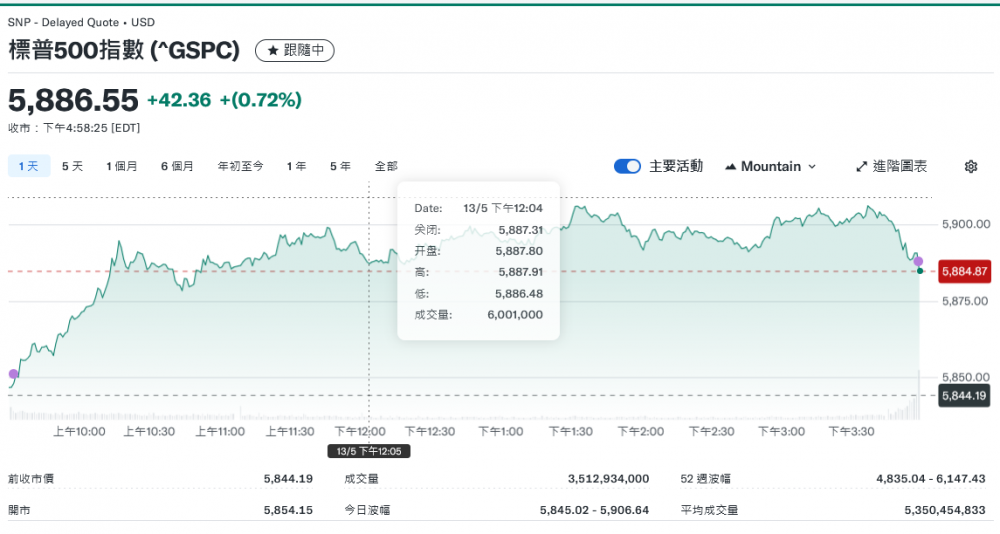Click the 13/5 下午12:05 crosshair time label
The height and width of the screenshot is (534, 1000).
pos(370,451)
